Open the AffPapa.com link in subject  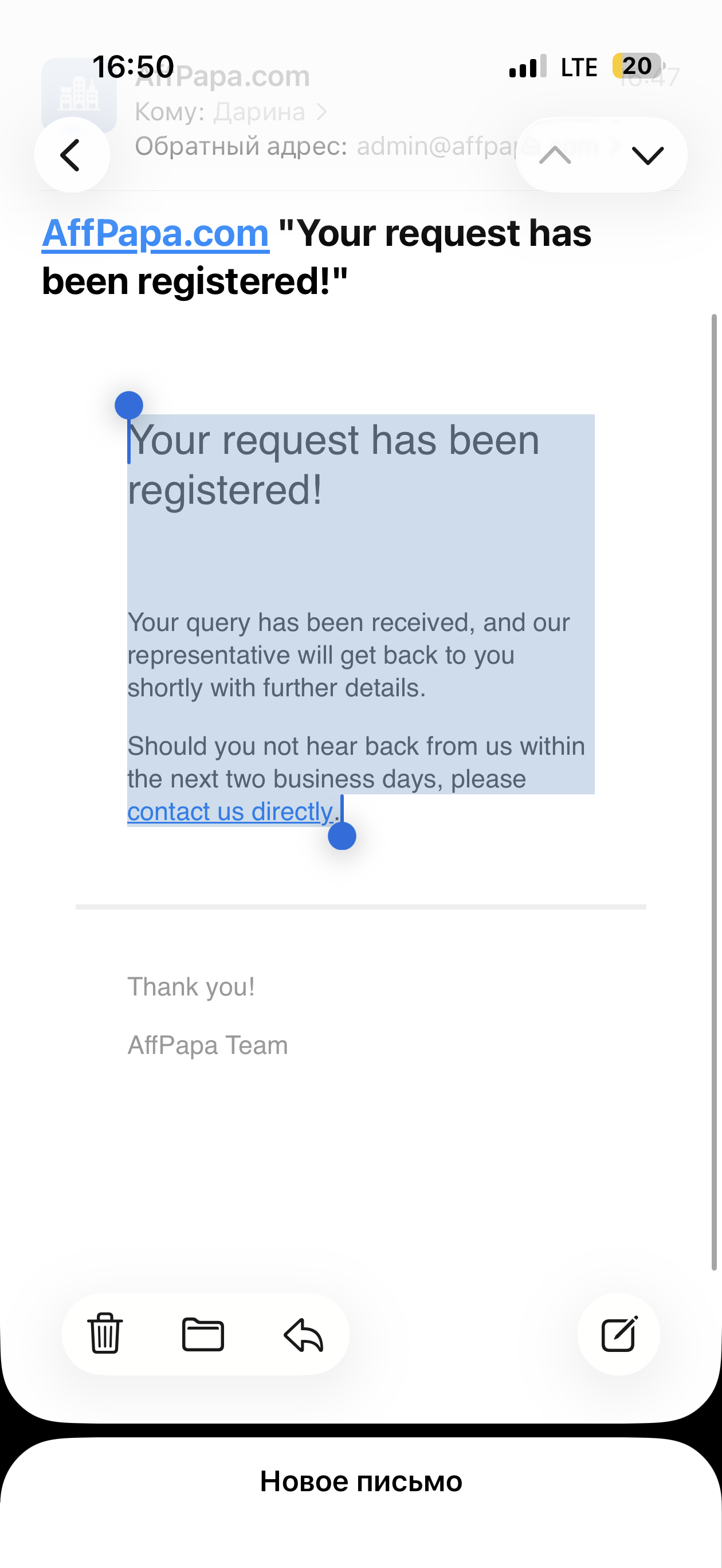155,233
